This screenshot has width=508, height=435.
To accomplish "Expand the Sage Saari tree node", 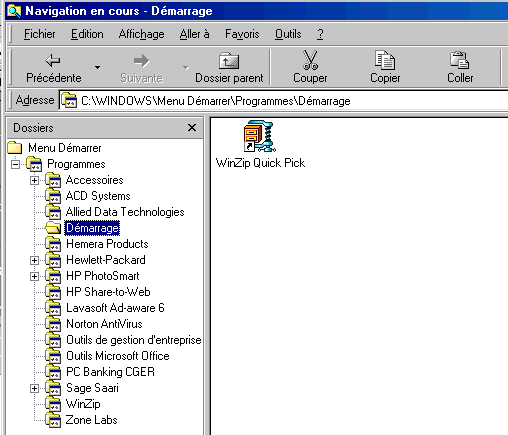I will point(34,388).
